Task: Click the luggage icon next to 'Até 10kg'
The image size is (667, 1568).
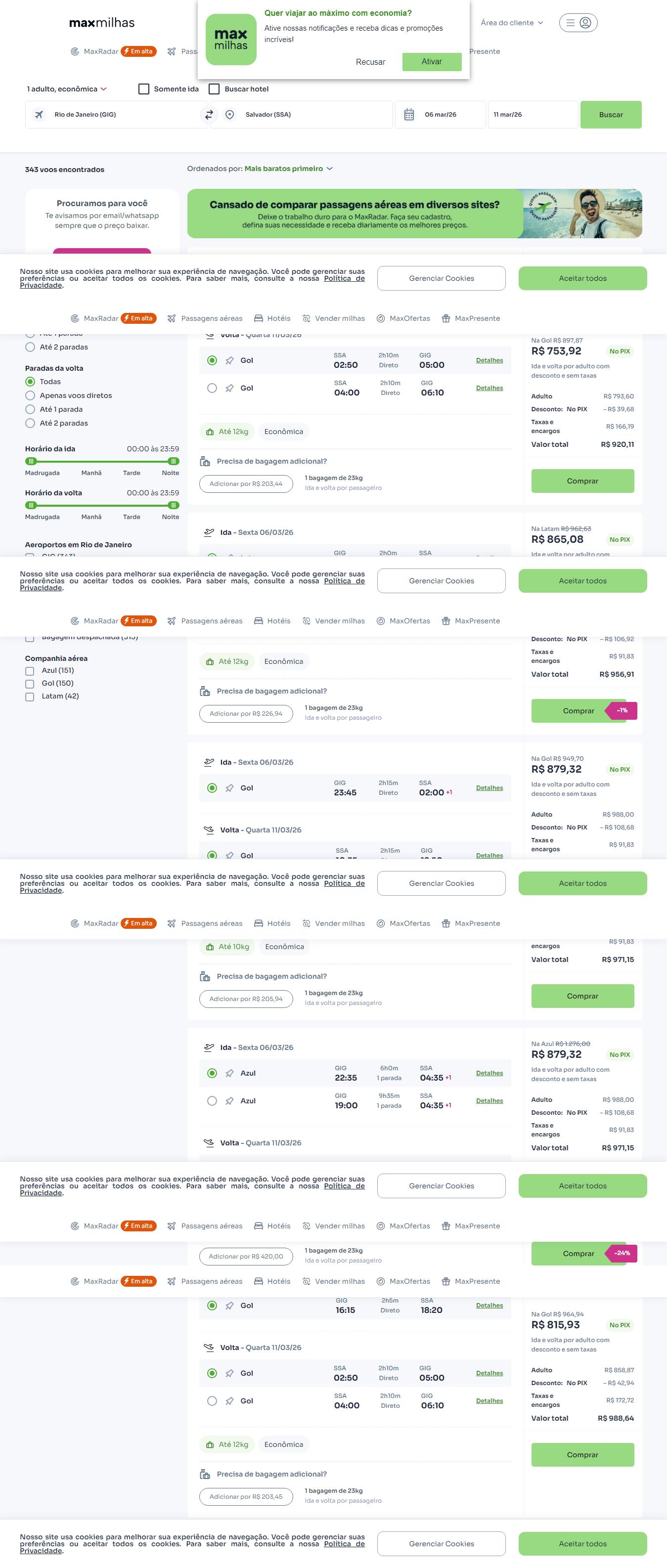Action: click(210, 947)
